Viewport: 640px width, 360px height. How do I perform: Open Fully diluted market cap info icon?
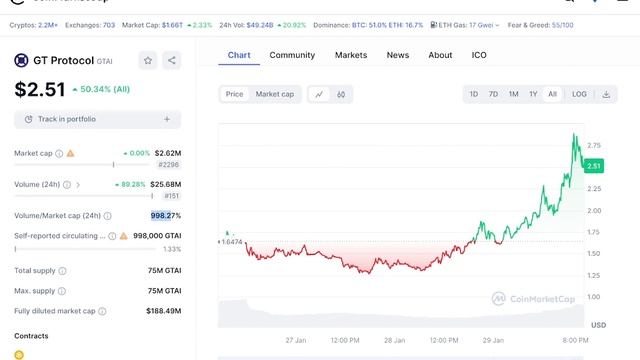102,311
